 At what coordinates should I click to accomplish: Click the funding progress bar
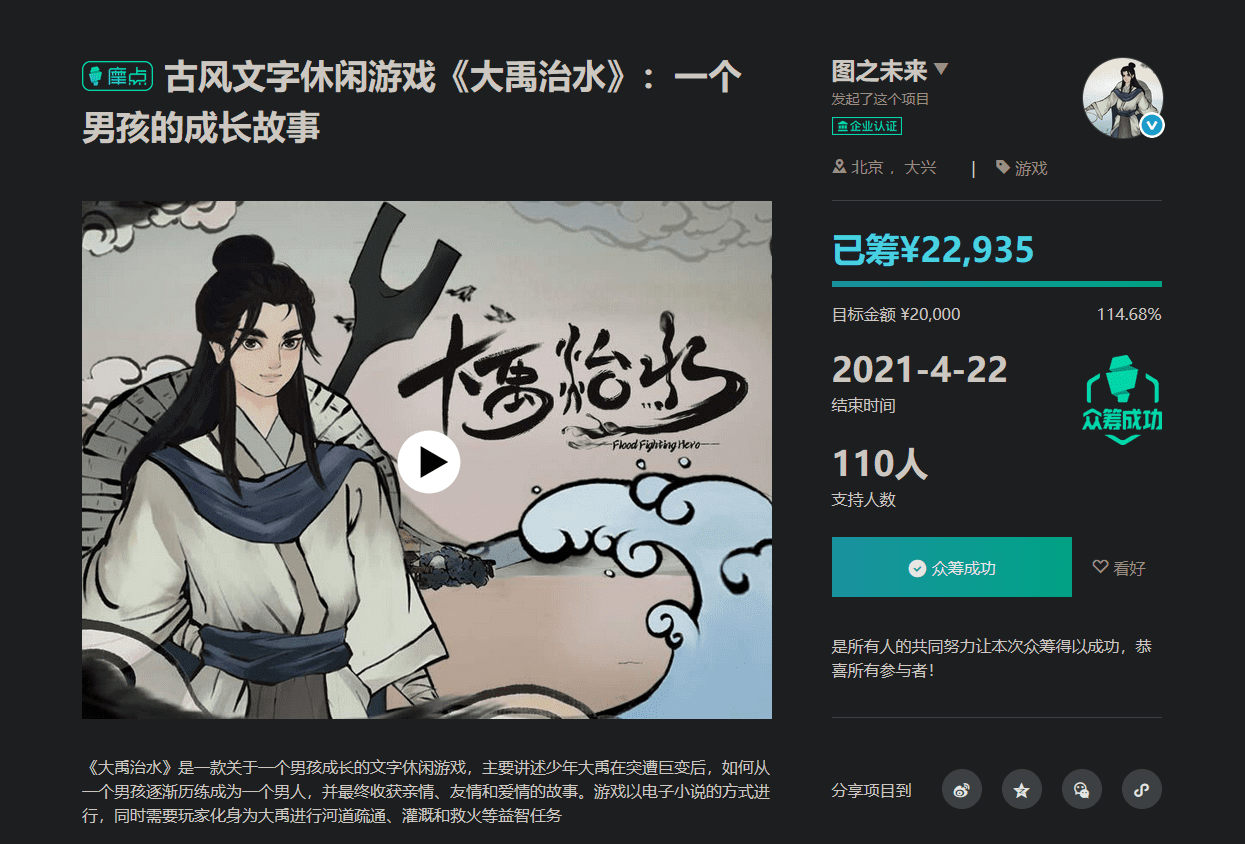(997, 284)
